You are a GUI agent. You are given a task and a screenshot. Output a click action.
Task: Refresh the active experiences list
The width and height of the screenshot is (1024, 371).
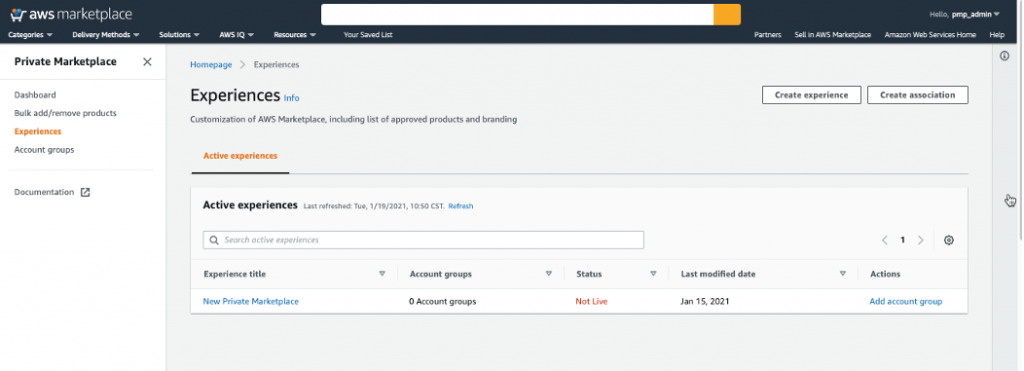(x=460, y=206)
